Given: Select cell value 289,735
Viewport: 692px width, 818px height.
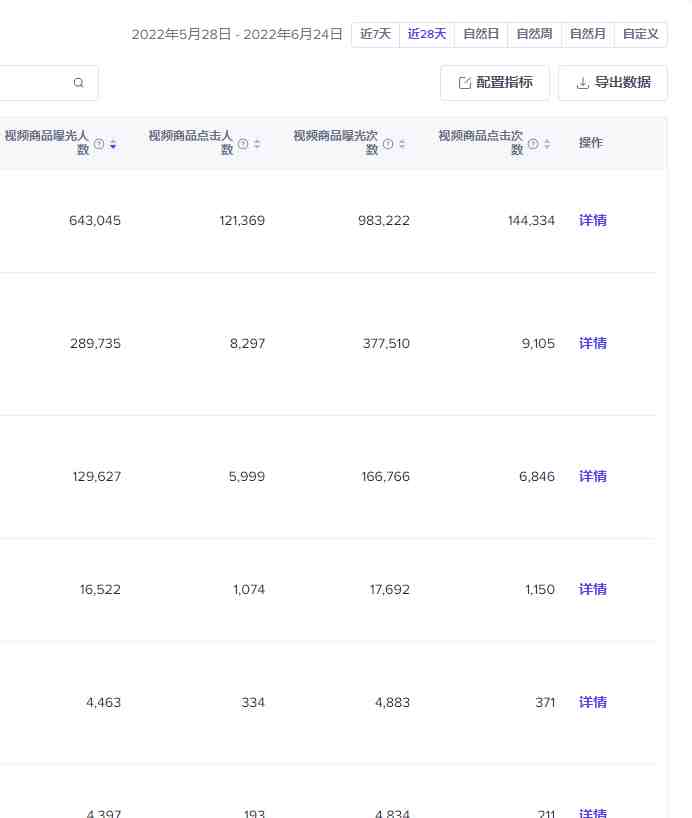Looking at the screenshot, I should point(96,344).
